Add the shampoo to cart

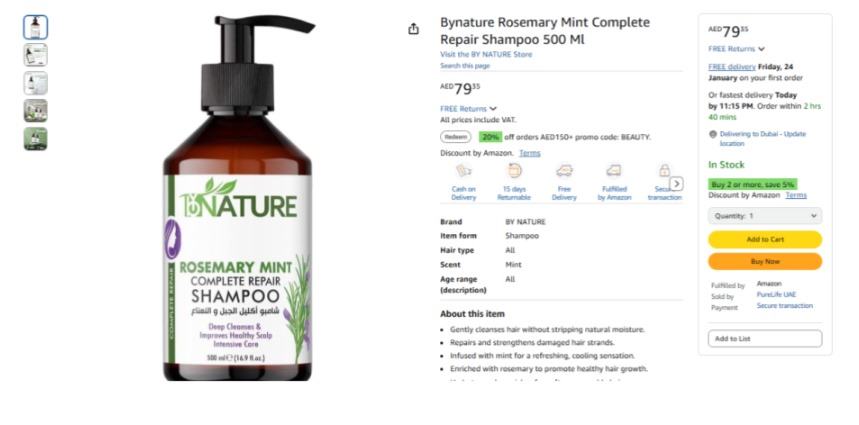pyautogui.click(x=765, y=239)
